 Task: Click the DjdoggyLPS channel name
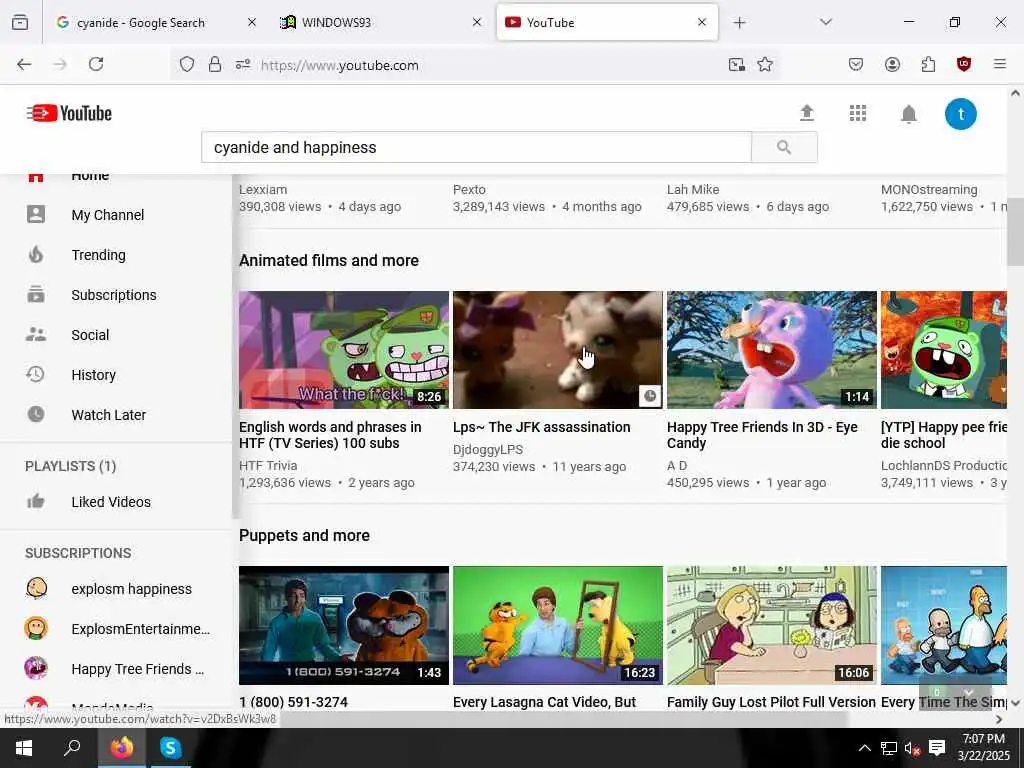click(488, 449)
